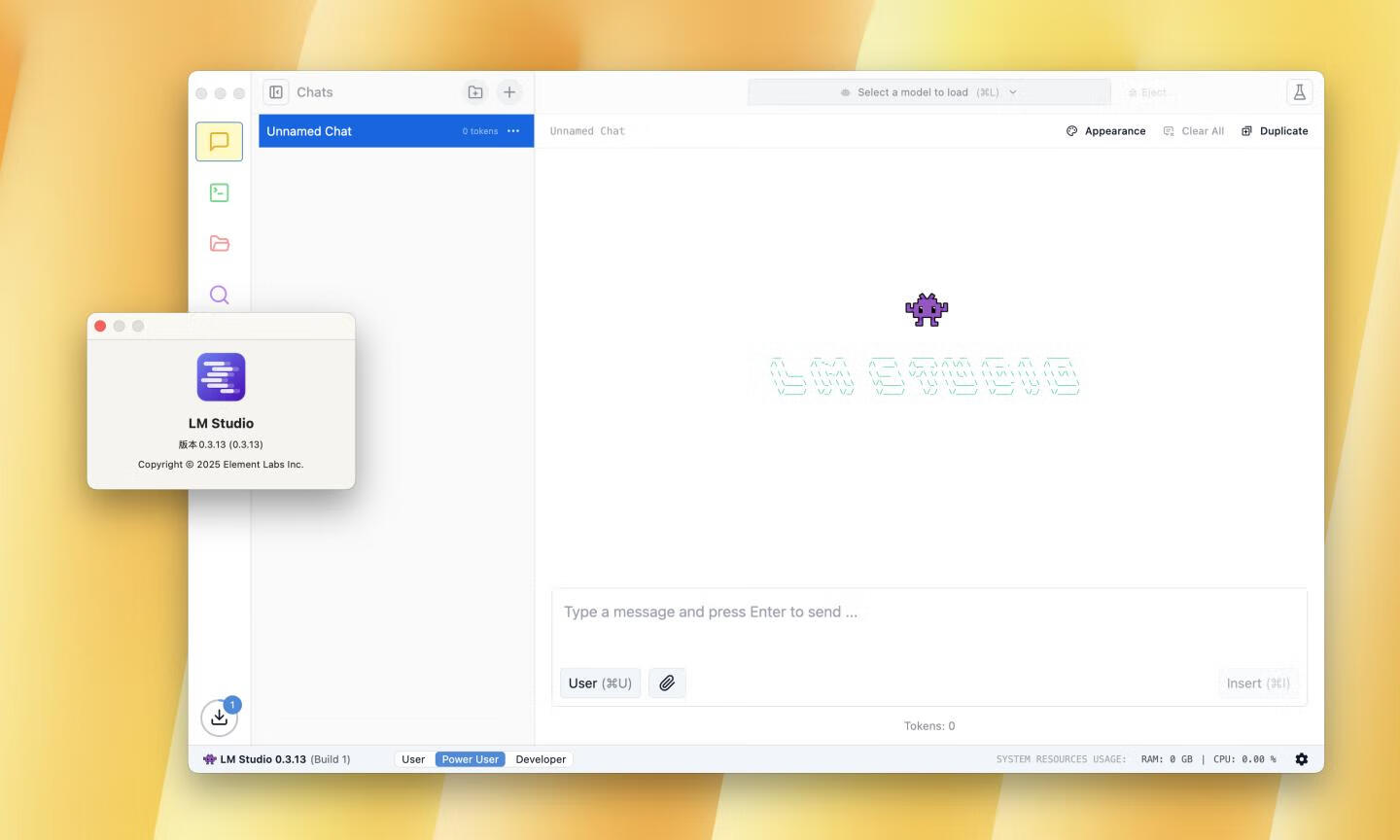Start a new chat with plus icon
The width and height of the screenshot is (1400, 840).
click(x=509, y=92)
